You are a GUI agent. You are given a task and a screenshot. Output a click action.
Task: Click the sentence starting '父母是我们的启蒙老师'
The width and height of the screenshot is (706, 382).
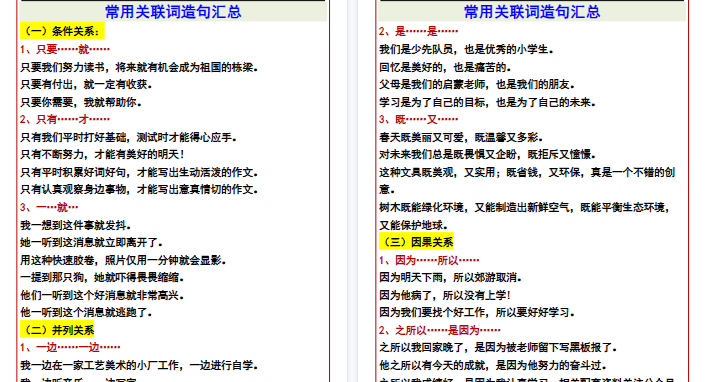477,84
